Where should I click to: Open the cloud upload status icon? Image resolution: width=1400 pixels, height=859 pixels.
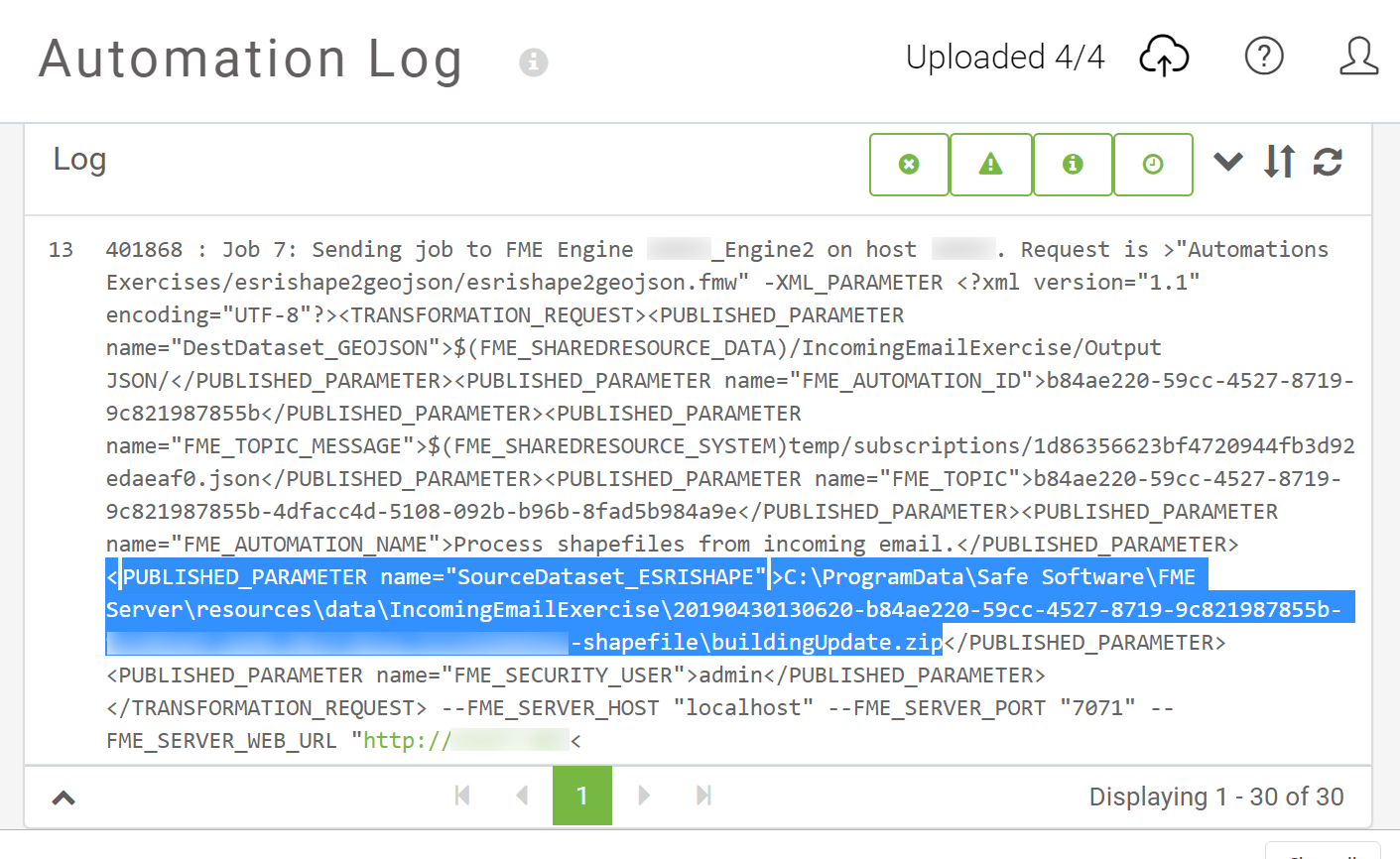[x=1164, y=56]
